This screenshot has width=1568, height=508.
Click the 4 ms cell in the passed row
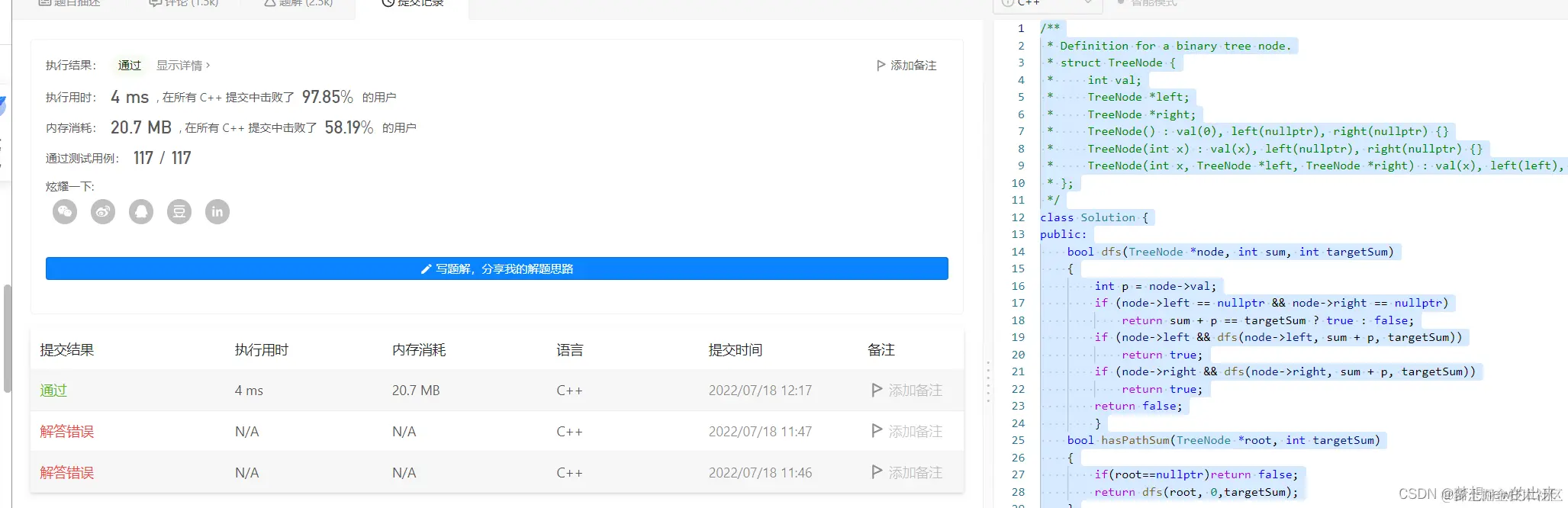point(249,391)
